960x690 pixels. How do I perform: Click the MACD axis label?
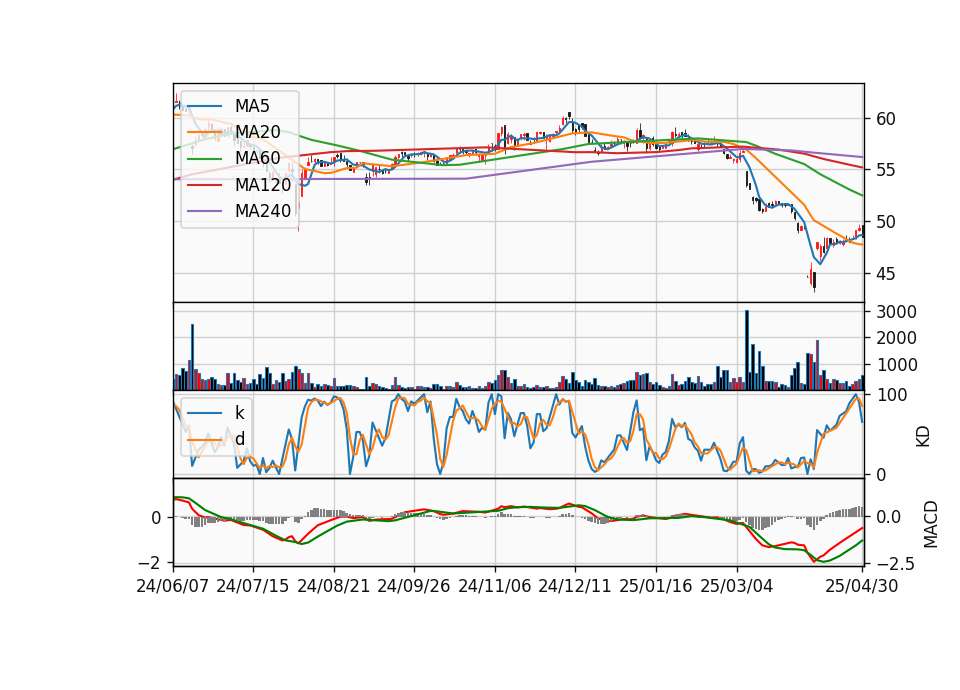click(931, 525)
